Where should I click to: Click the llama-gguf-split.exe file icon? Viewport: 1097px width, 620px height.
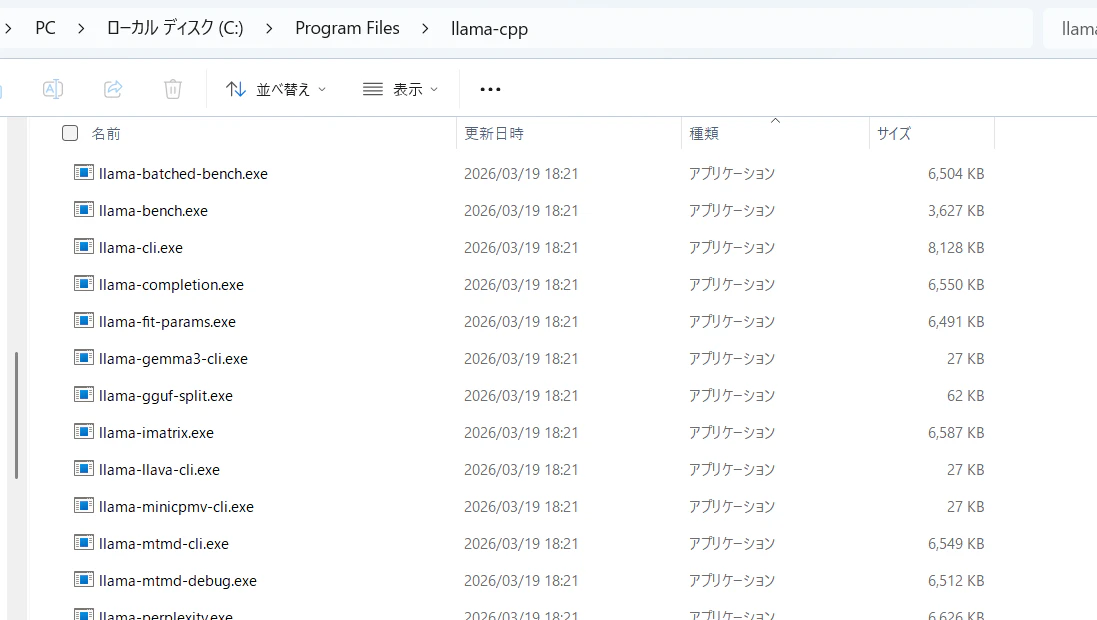(x=84, y=395)
